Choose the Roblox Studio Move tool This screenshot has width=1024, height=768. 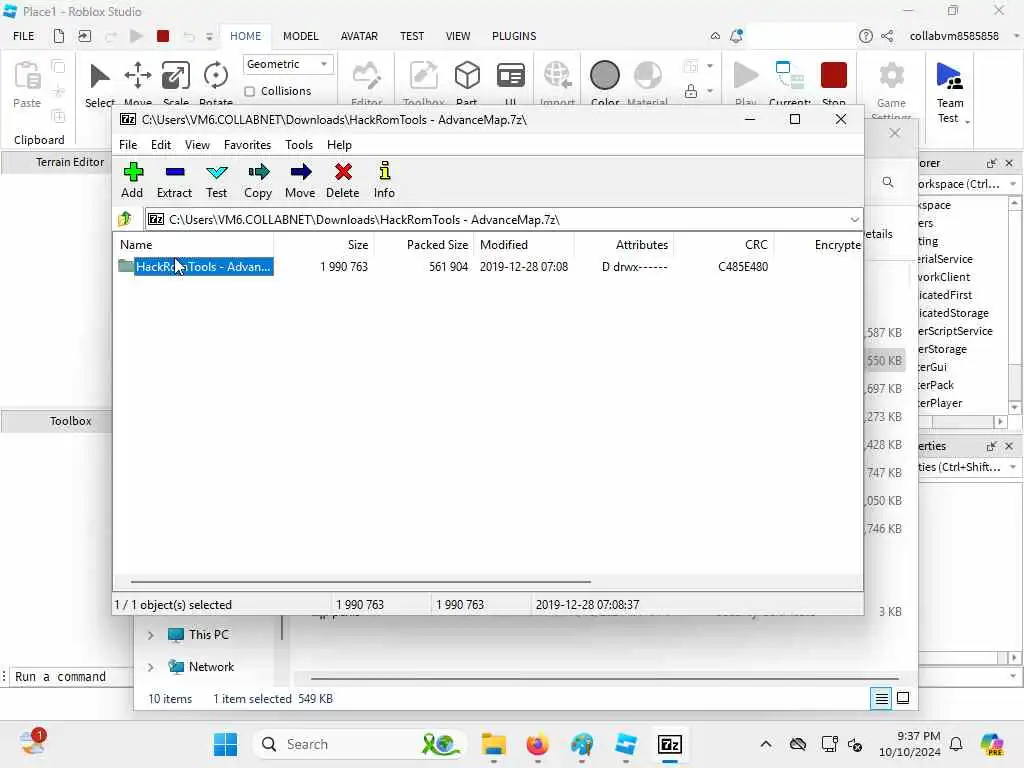coord(138,84)
